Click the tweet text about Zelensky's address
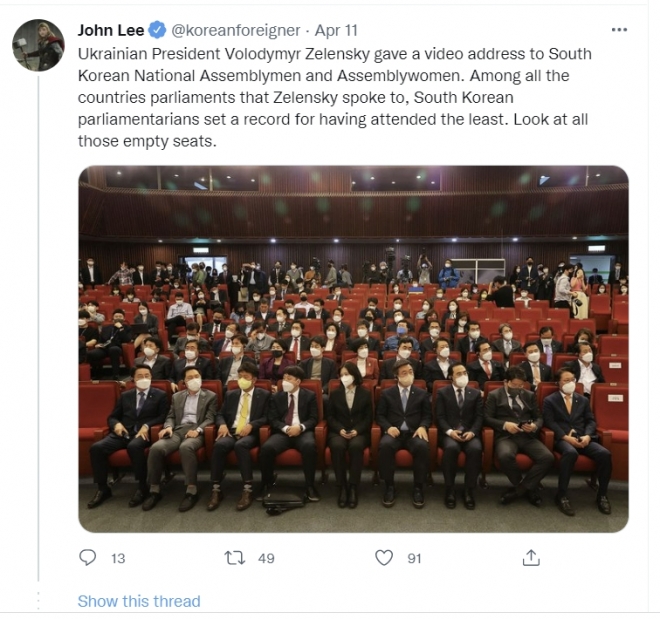This screenshot has width=660, height=619. [335, 98]
